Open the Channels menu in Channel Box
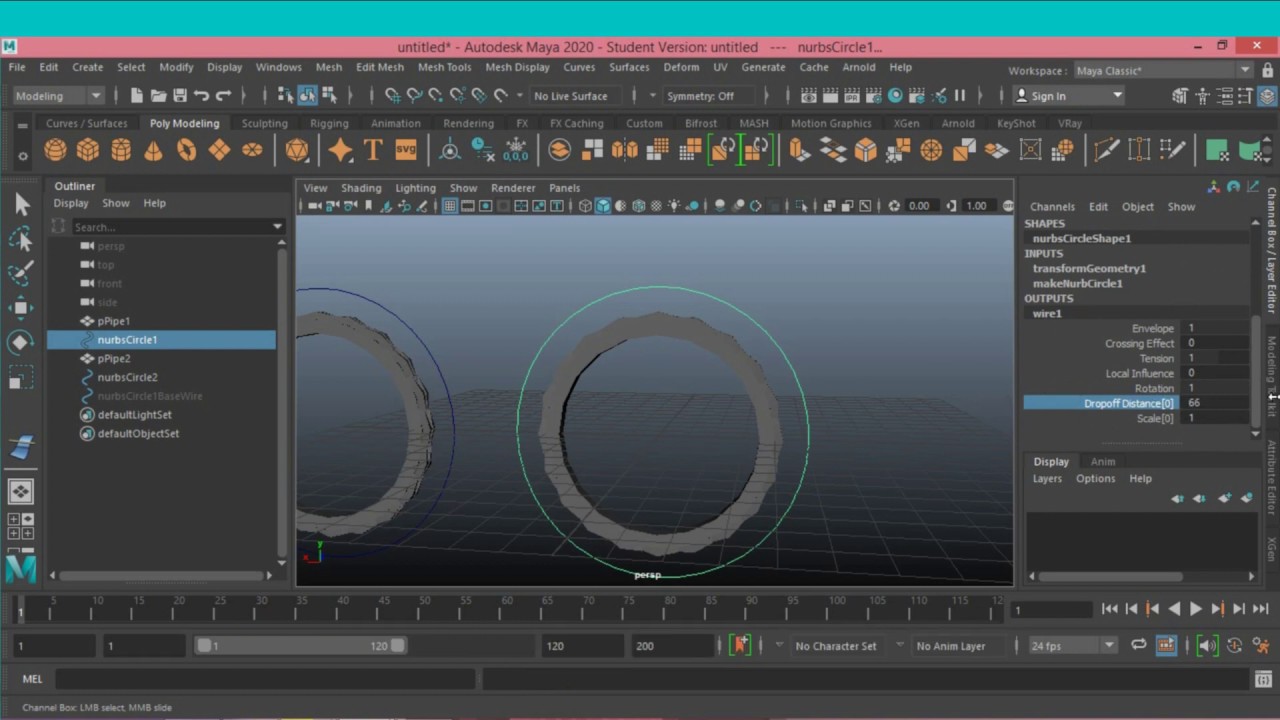This screenshot has width=1280, height=720. 1052,207
